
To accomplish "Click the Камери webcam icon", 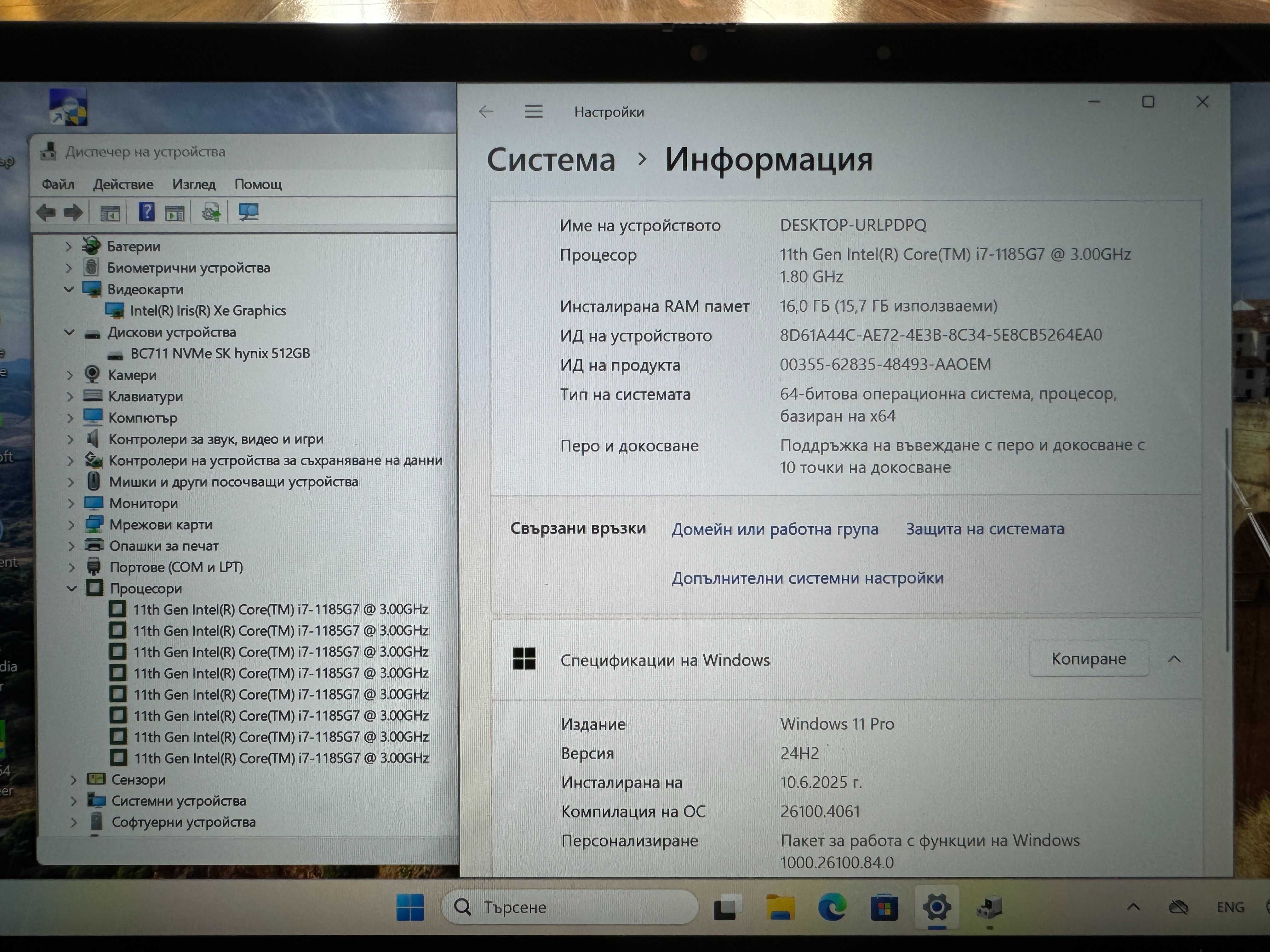I will (x=92, y=374).
